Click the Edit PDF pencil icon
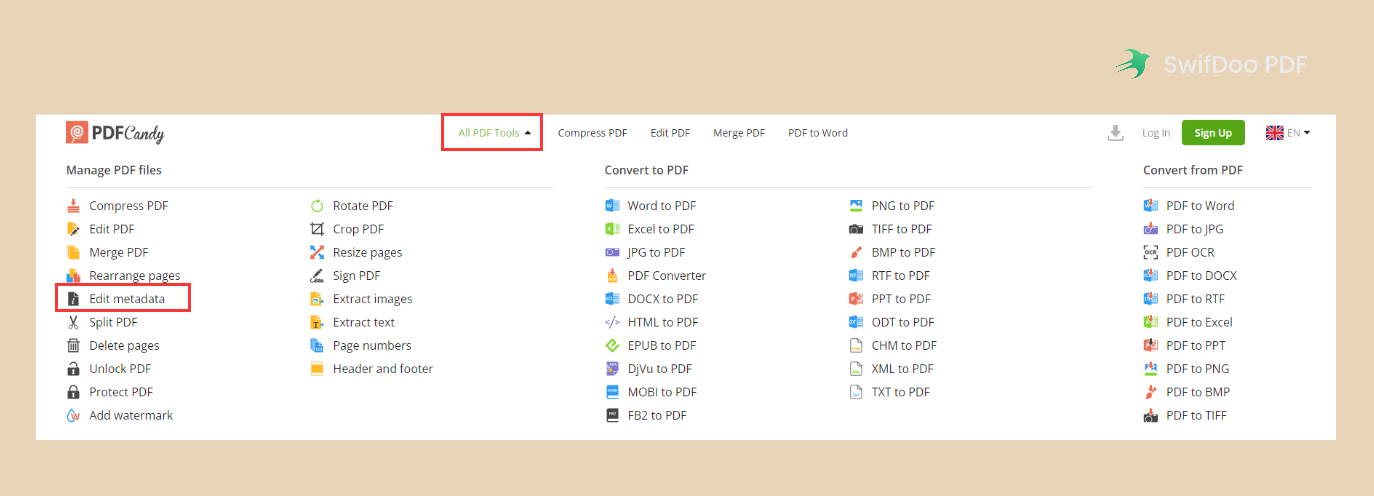Image resolution: width=1374 pixels, height=496 pixels. pos(73,229)
